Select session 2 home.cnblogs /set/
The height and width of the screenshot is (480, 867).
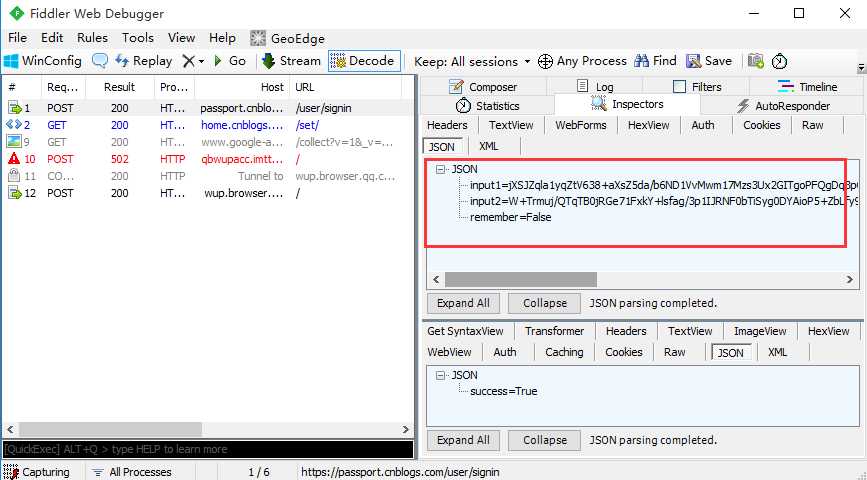click(x=208, y=125)
